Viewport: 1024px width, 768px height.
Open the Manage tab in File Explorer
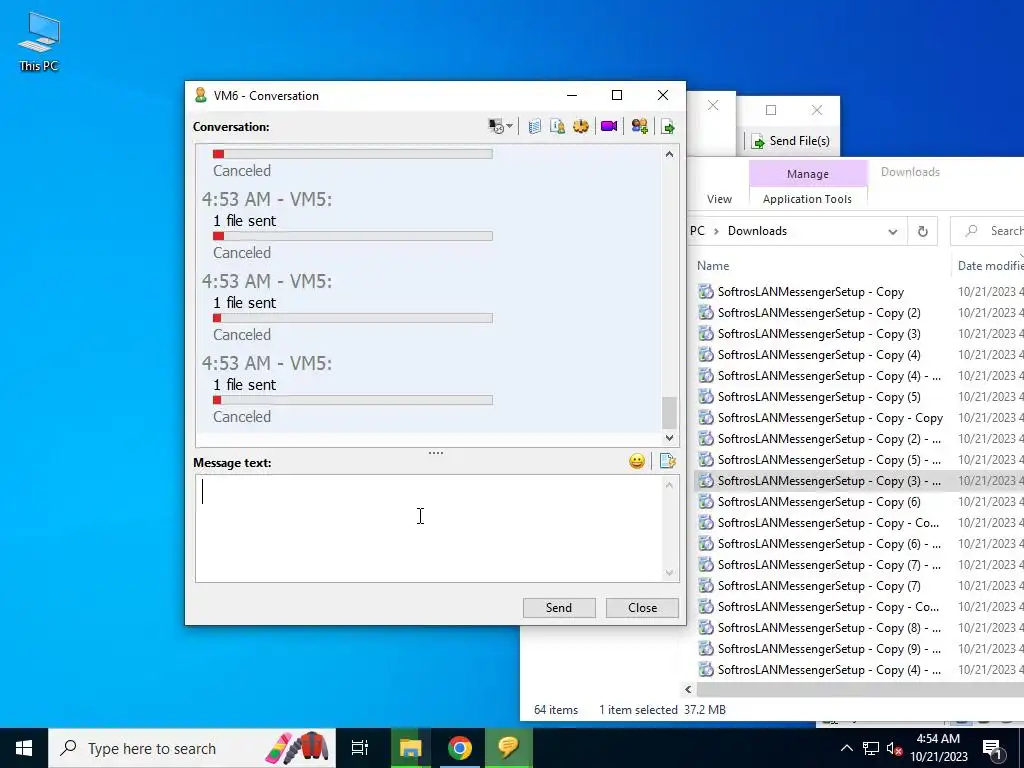[x=808, y=174]
